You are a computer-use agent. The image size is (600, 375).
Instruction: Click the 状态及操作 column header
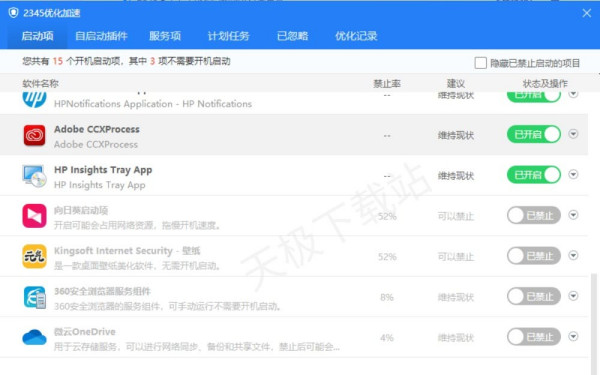click(x=545, y=83)
